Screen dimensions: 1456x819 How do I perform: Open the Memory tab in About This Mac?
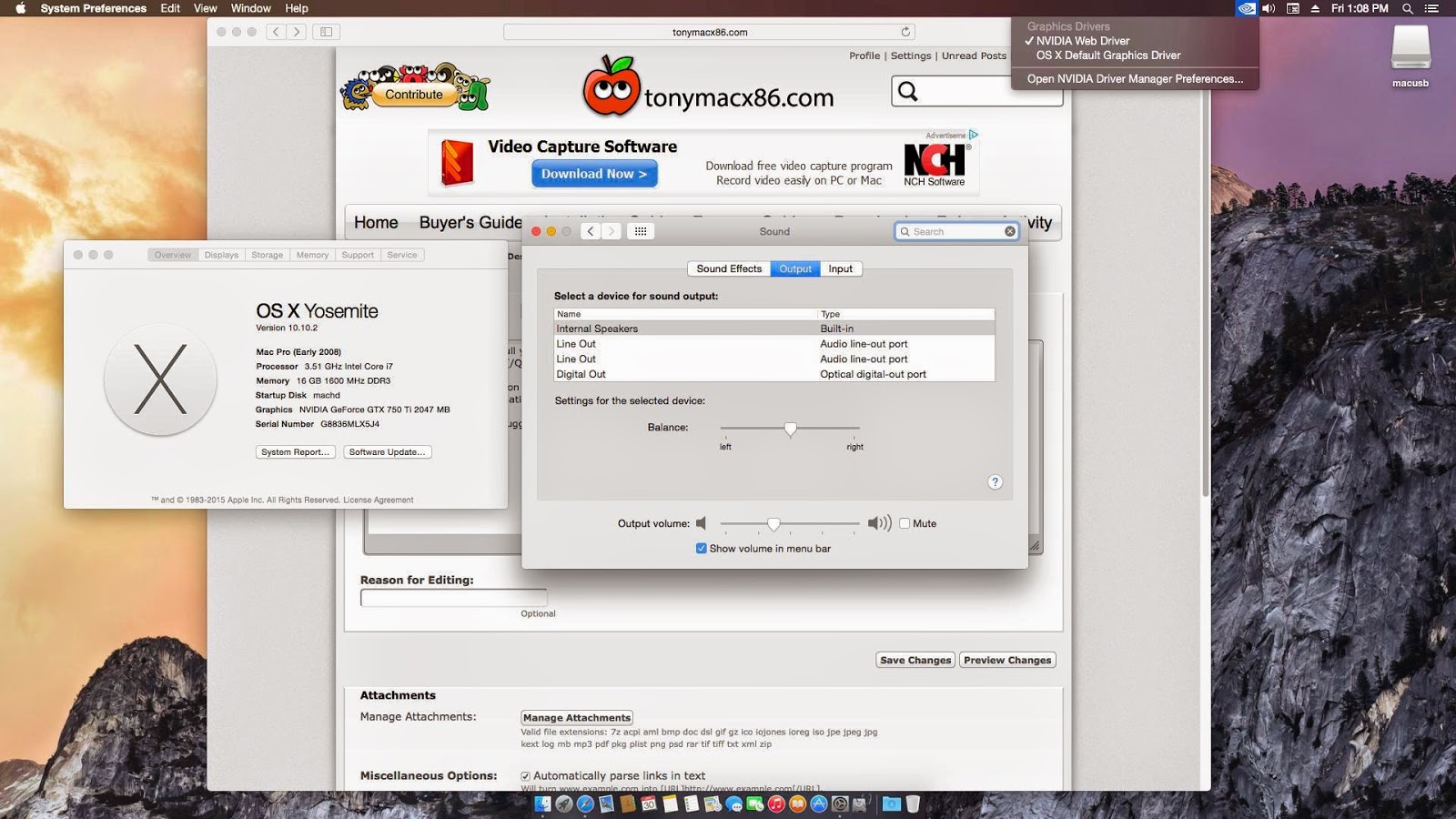point(312,255)
